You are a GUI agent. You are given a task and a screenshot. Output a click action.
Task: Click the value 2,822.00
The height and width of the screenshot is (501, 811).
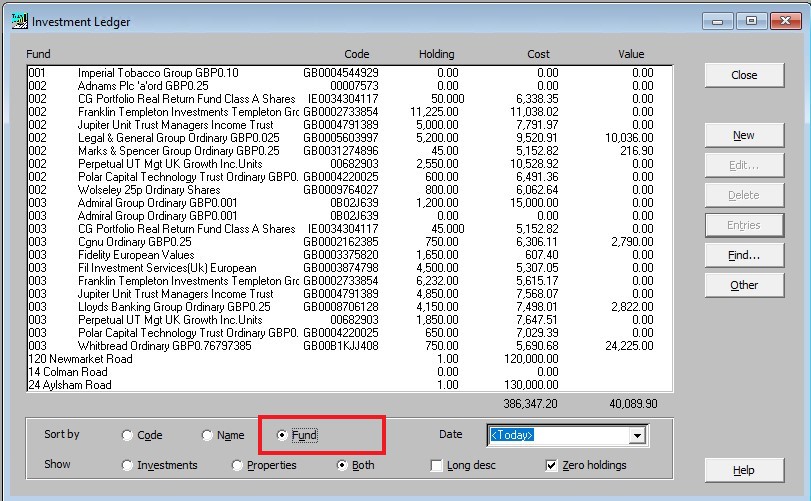(x=632, y=307)
